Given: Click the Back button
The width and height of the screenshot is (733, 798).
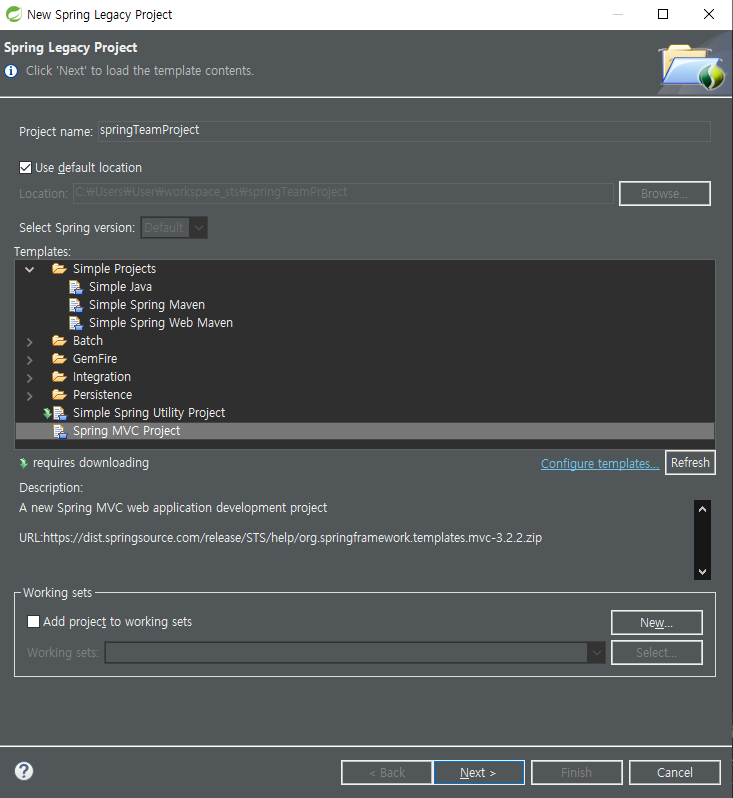Looking at the screenshot, I should coord(387,773).
